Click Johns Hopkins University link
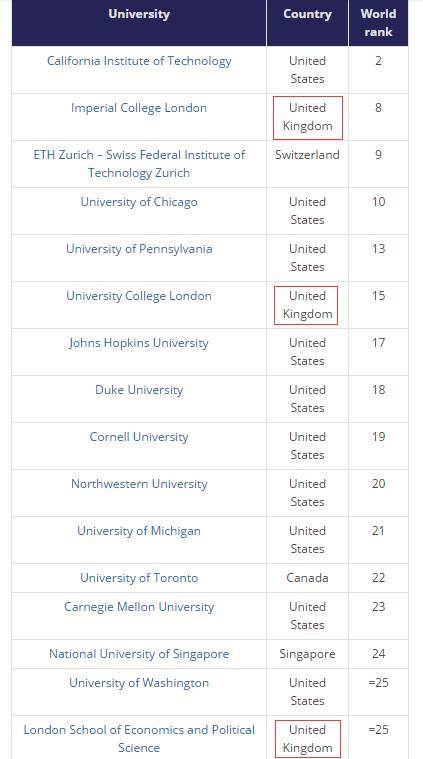423x759 pixels. [139, 343]
